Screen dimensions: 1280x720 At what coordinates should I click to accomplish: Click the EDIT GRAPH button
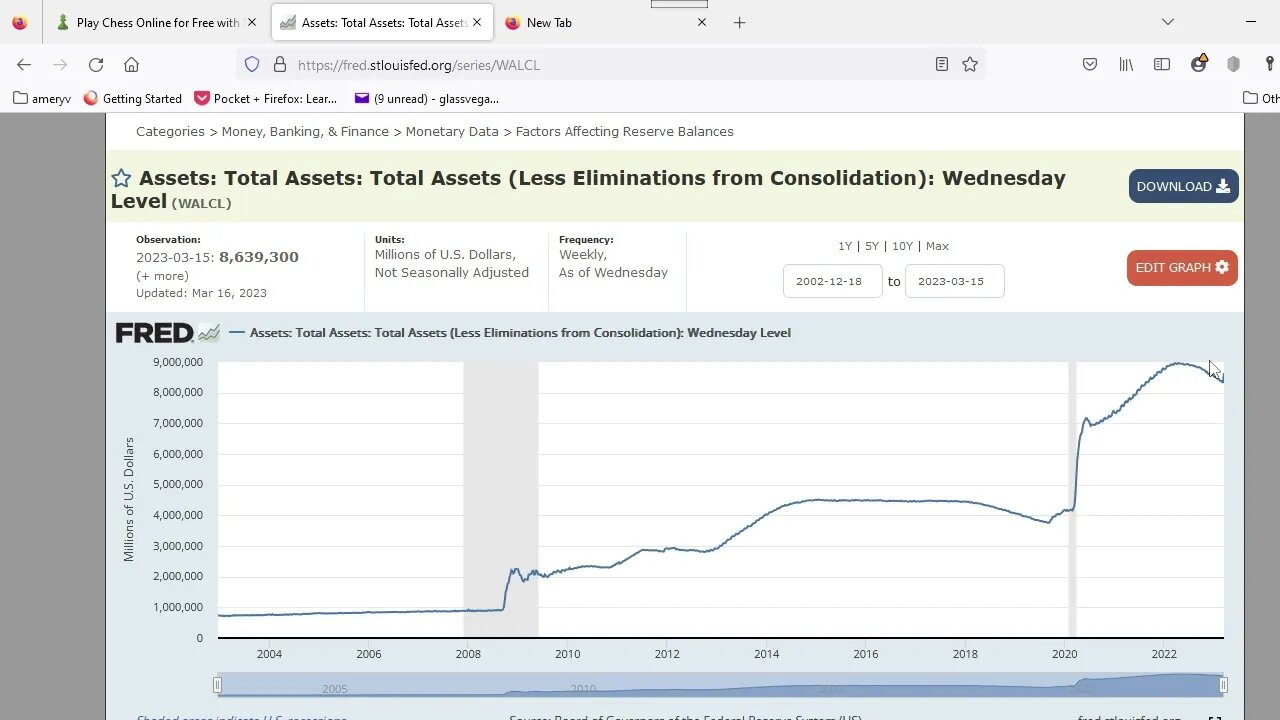[1182, 267]
